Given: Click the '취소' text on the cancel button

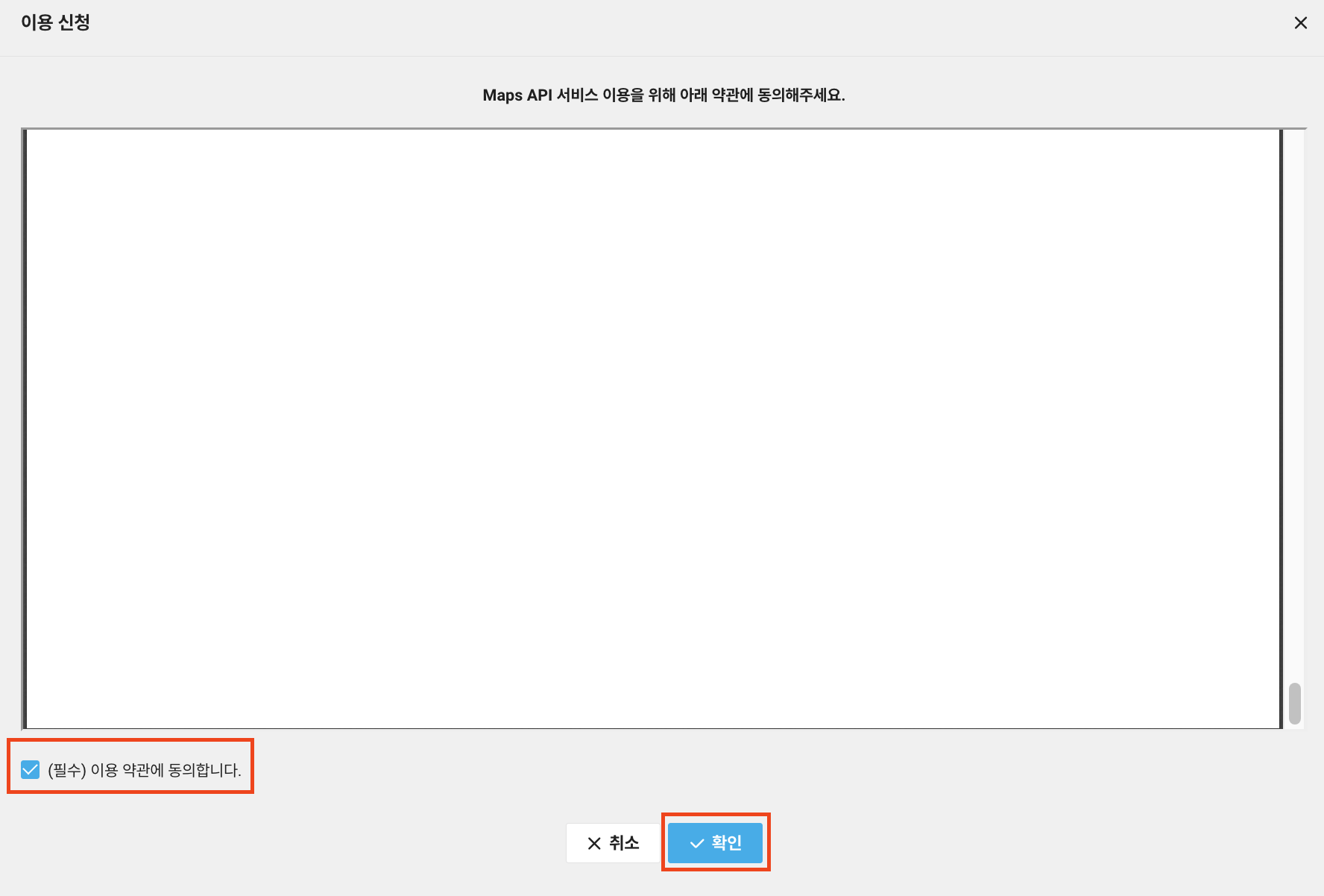Looking at the screenshot, I should click(x=624, y=842).
